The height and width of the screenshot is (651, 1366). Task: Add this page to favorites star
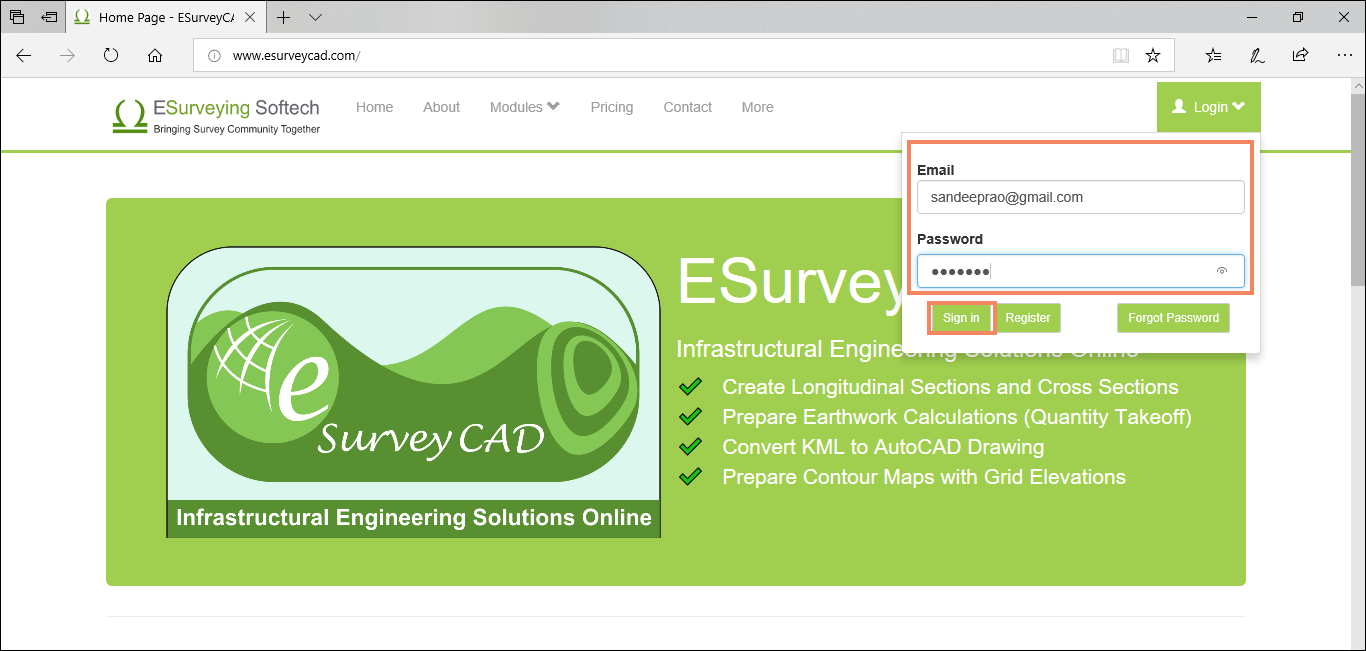(1153, 56)
